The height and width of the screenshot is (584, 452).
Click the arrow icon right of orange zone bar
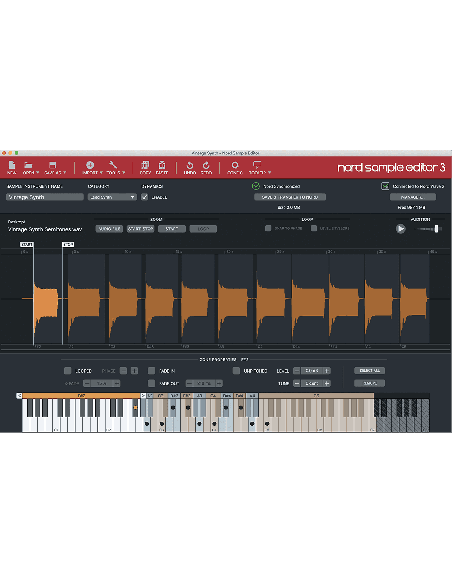pyautogui.click(x=143, y=396)
